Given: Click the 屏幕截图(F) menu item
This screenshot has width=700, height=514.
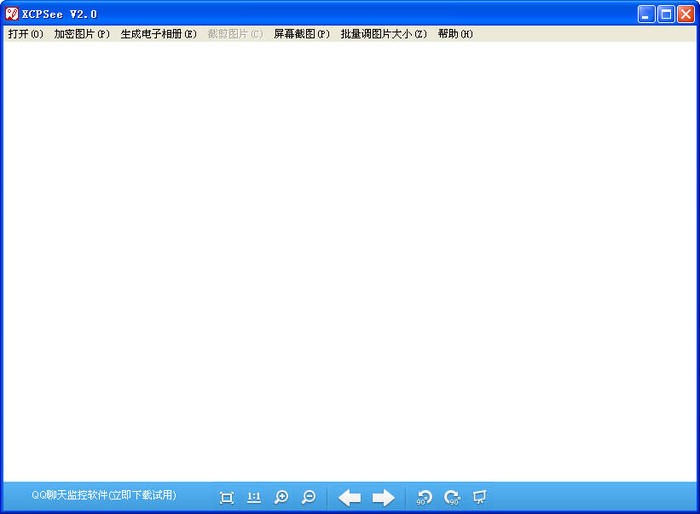Looking at the screenshot, I should (301, 34).
